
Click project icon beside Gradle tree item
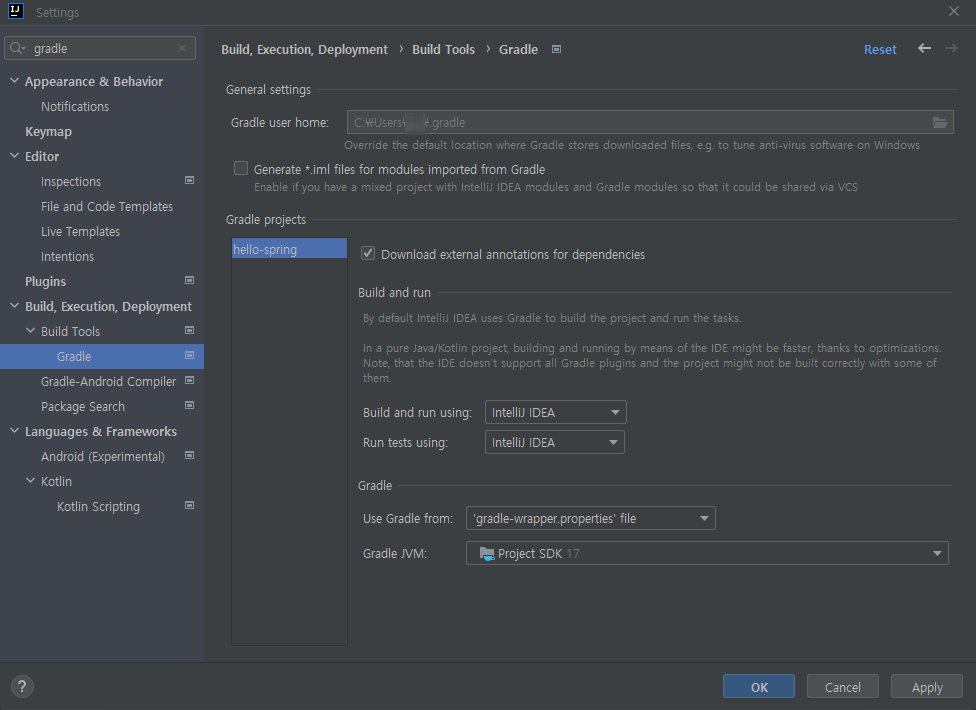(x=190, y=355)
